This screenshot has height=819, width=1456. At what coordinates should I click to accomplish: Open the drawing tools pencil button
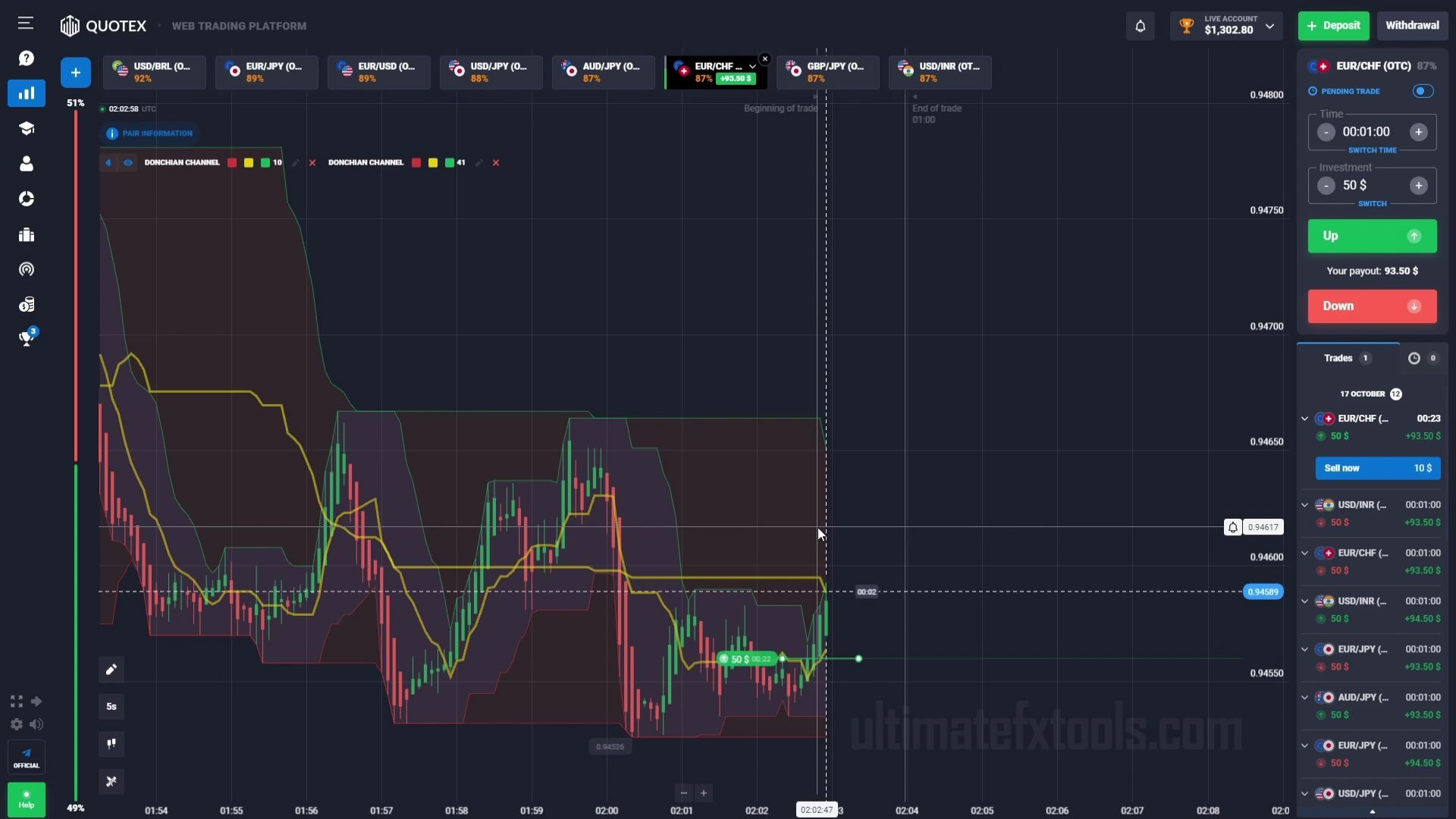click(111, 670)
